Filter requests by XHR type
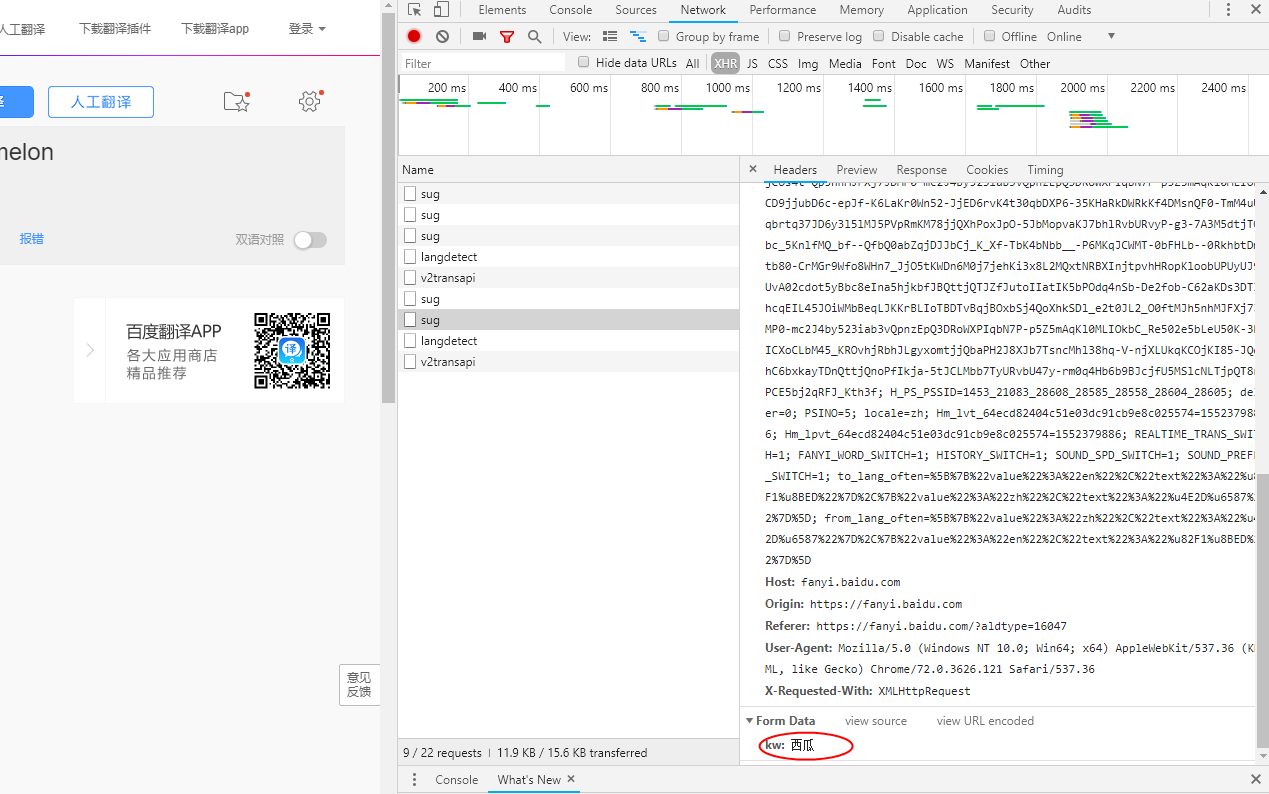1269x794 pixels. [x=726, y=63]
